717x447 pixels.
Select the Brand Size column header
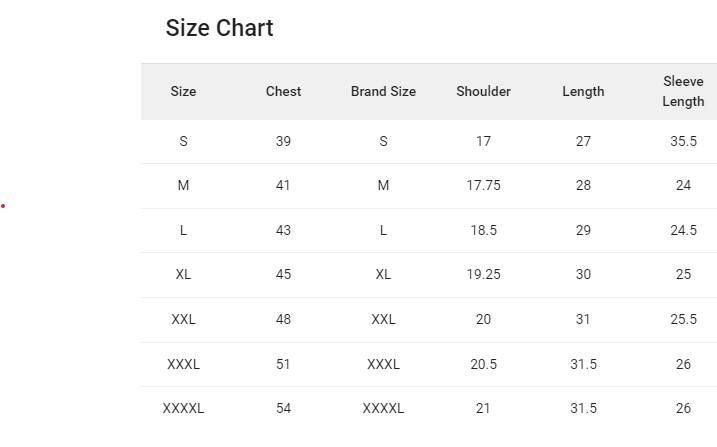pyautogui.click(x=383, y=91)
